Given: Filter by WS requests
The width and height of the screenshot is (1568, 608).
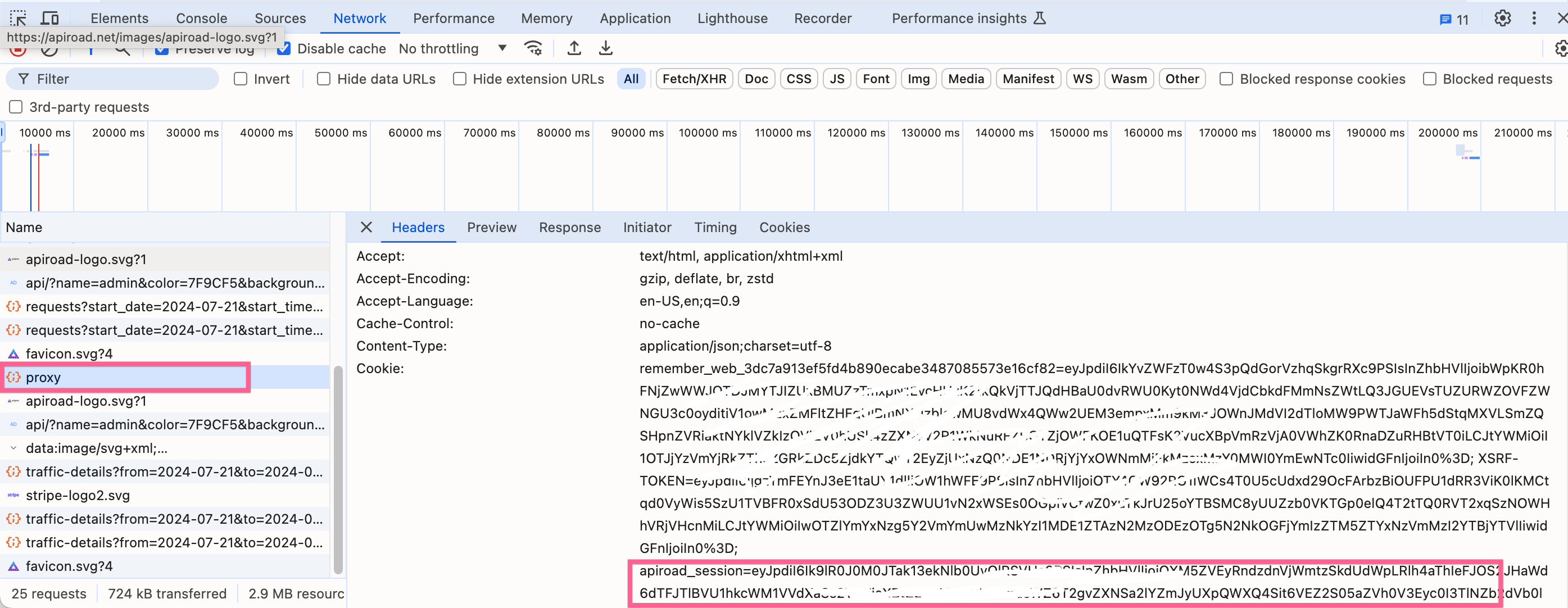Looking at the screenshot, I should (x=1082, y=79).
